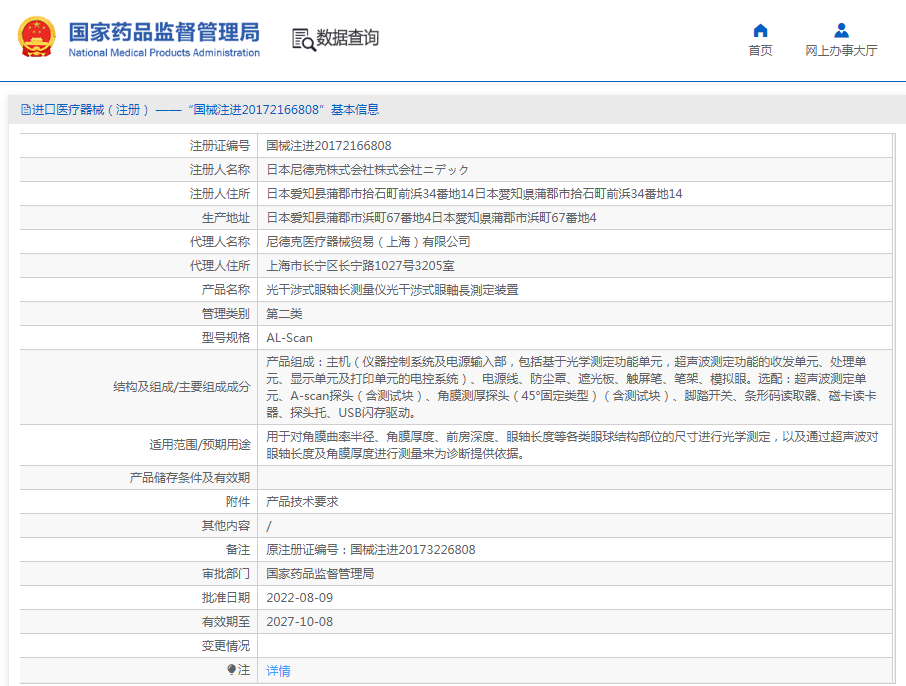Screen dimensions: 906x686
Task: Click the 数据查询 magnifier document icon
Action: click(303, 39)
